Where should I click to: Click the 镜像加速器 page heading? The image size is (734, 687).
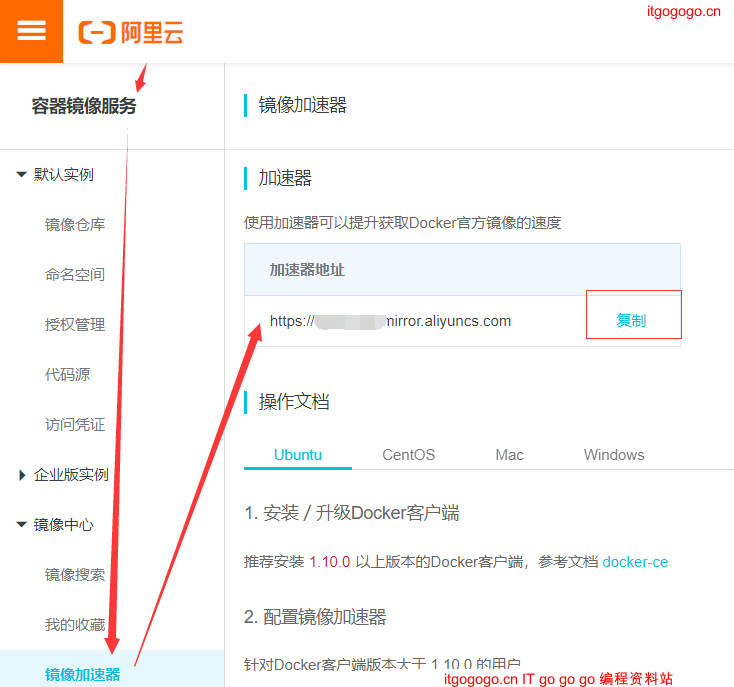[302, 105]
